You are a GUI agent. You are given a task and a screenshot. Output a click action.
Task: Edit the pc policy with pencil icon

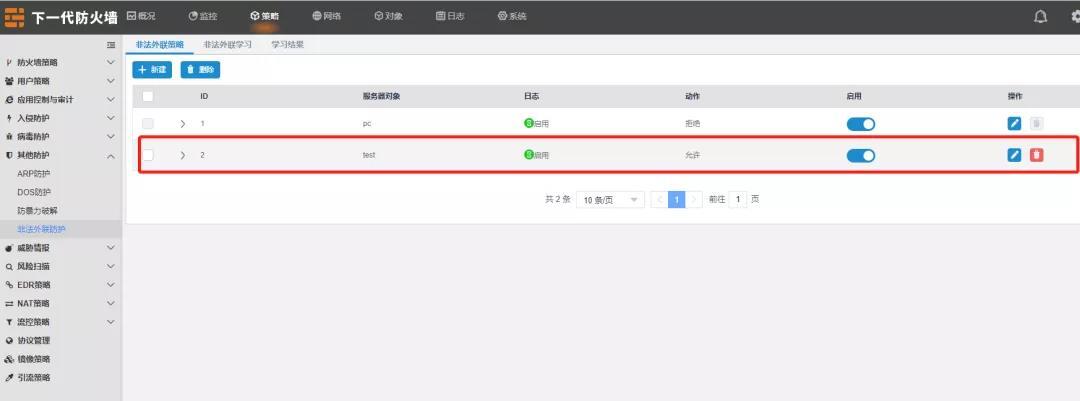[1014, 123]
